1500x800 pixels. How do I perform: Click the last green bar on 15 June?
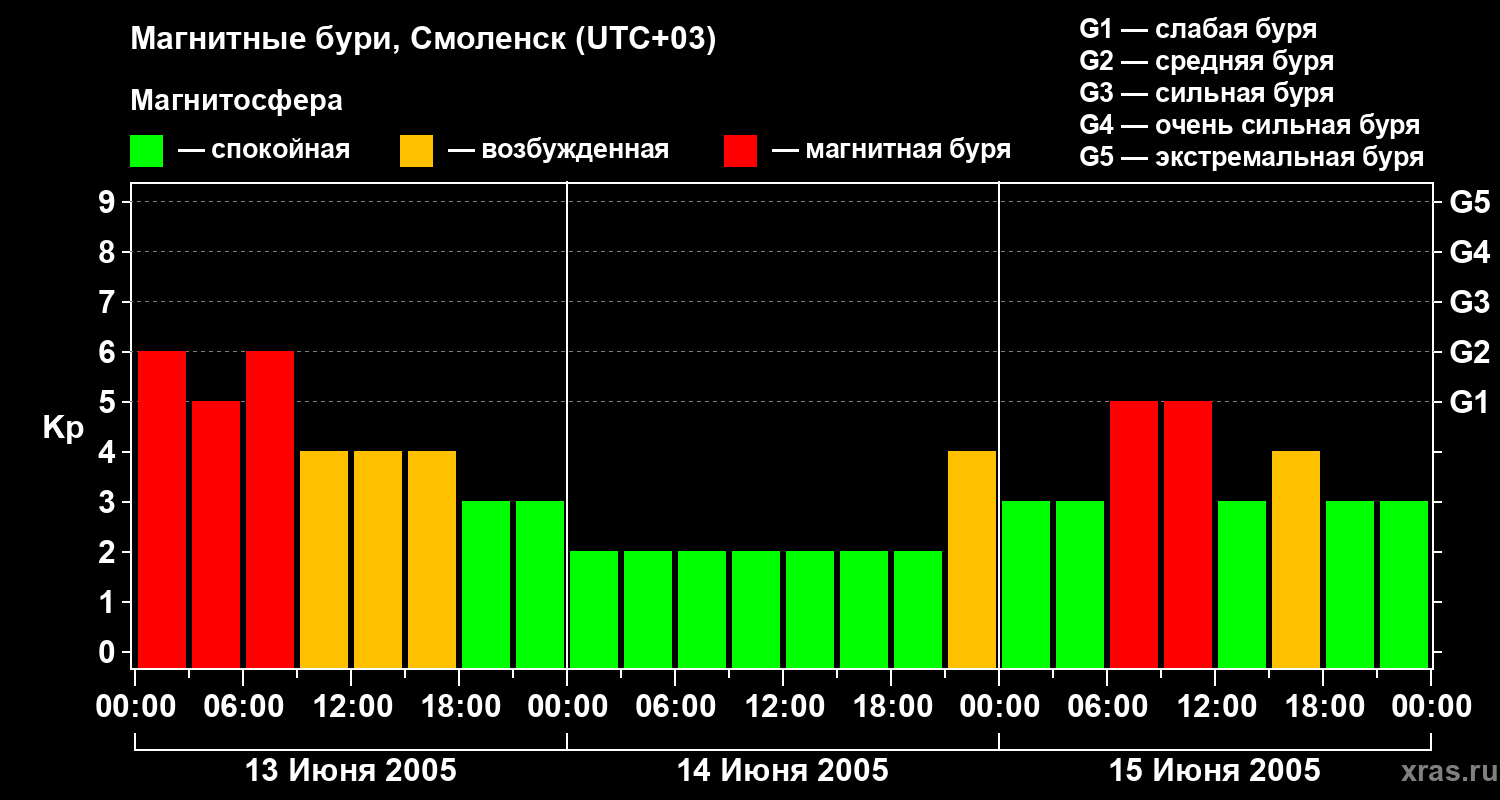1404,584
